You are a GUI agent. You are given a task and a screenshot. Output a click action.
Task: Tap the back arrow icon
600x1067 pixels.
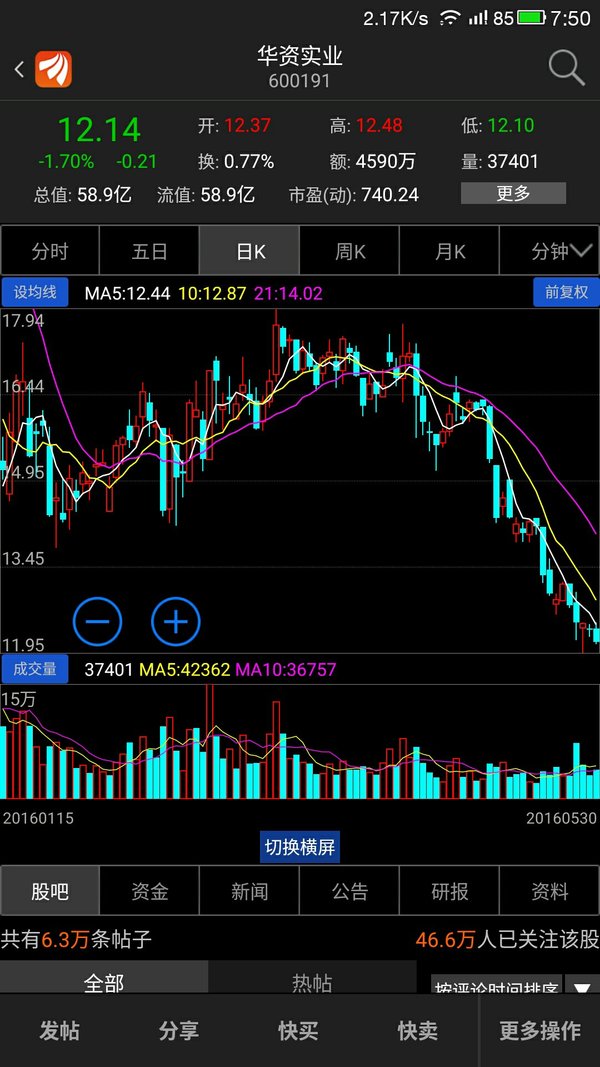[x=19, y=69]
